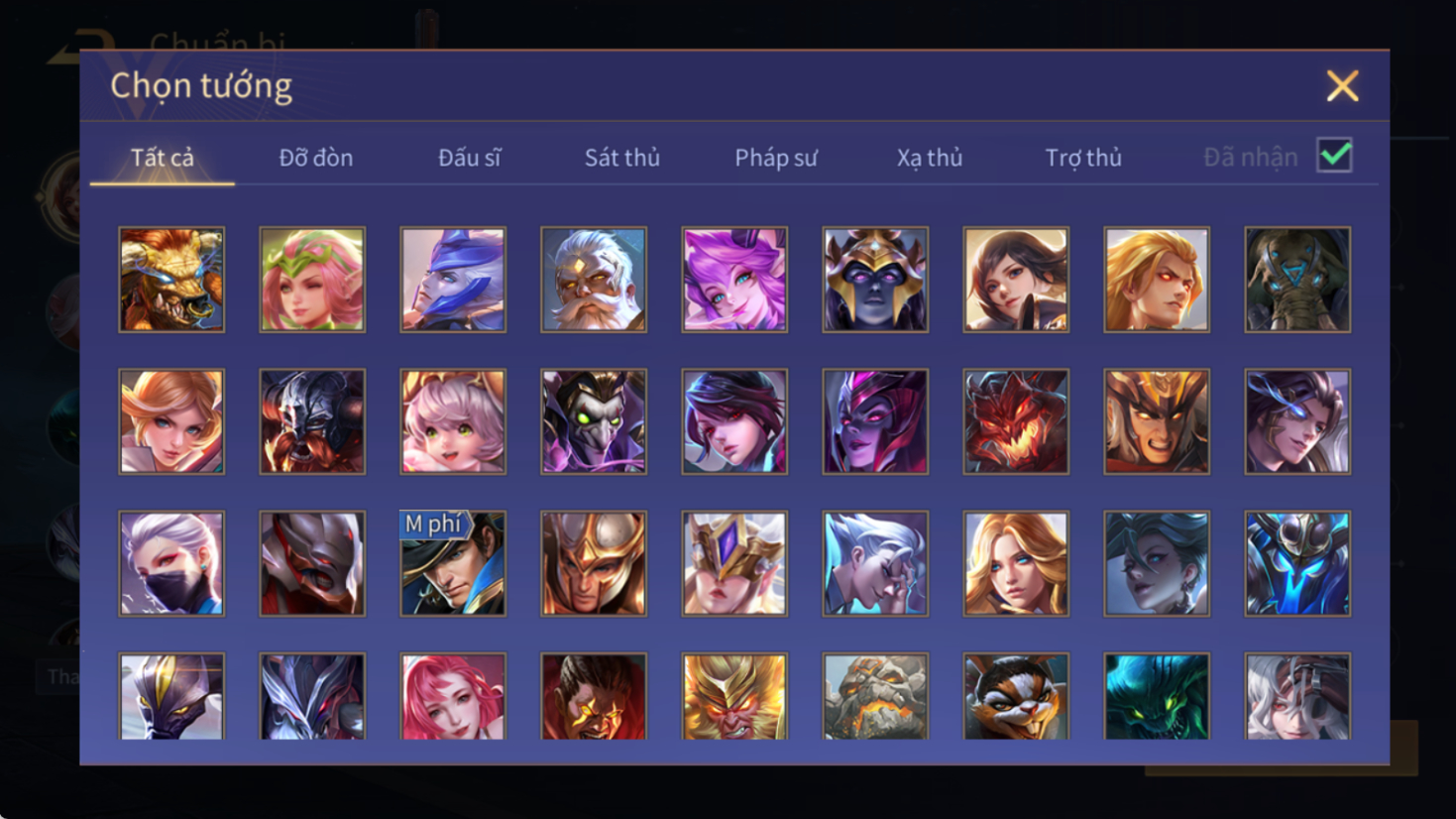
Task: Switch to the Đỡ đòn tab
Action: coord(316,158)
